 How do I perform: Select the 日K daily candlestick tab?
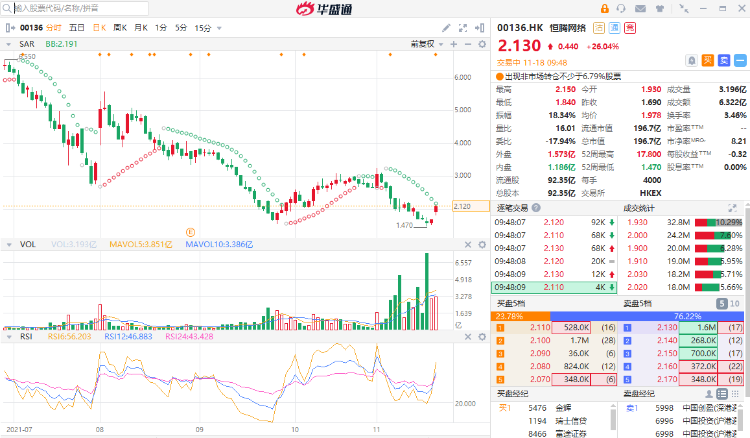coord(99,28)
